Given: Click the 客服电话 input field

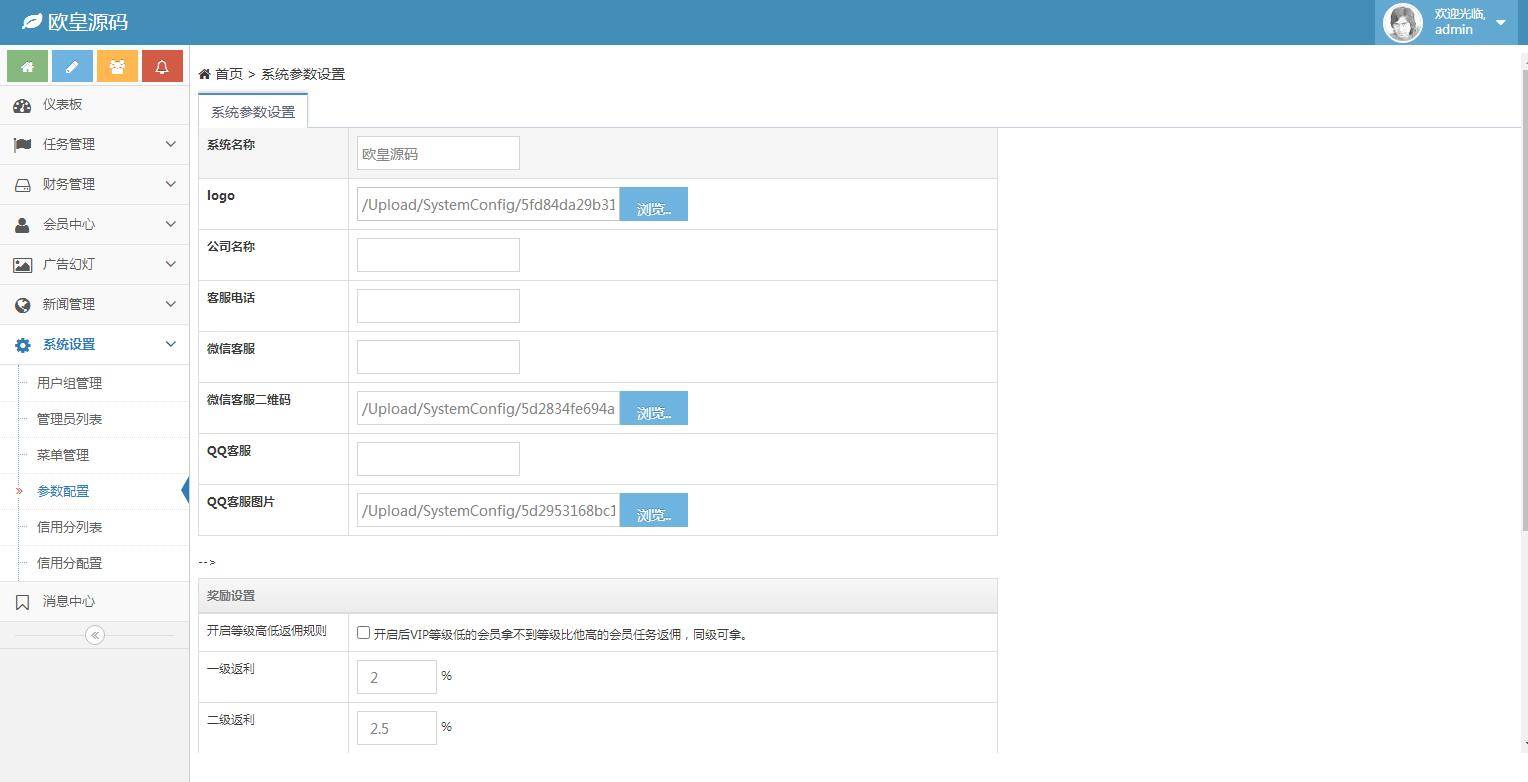Looking at the screenshot, I should (x=438, y=306).
